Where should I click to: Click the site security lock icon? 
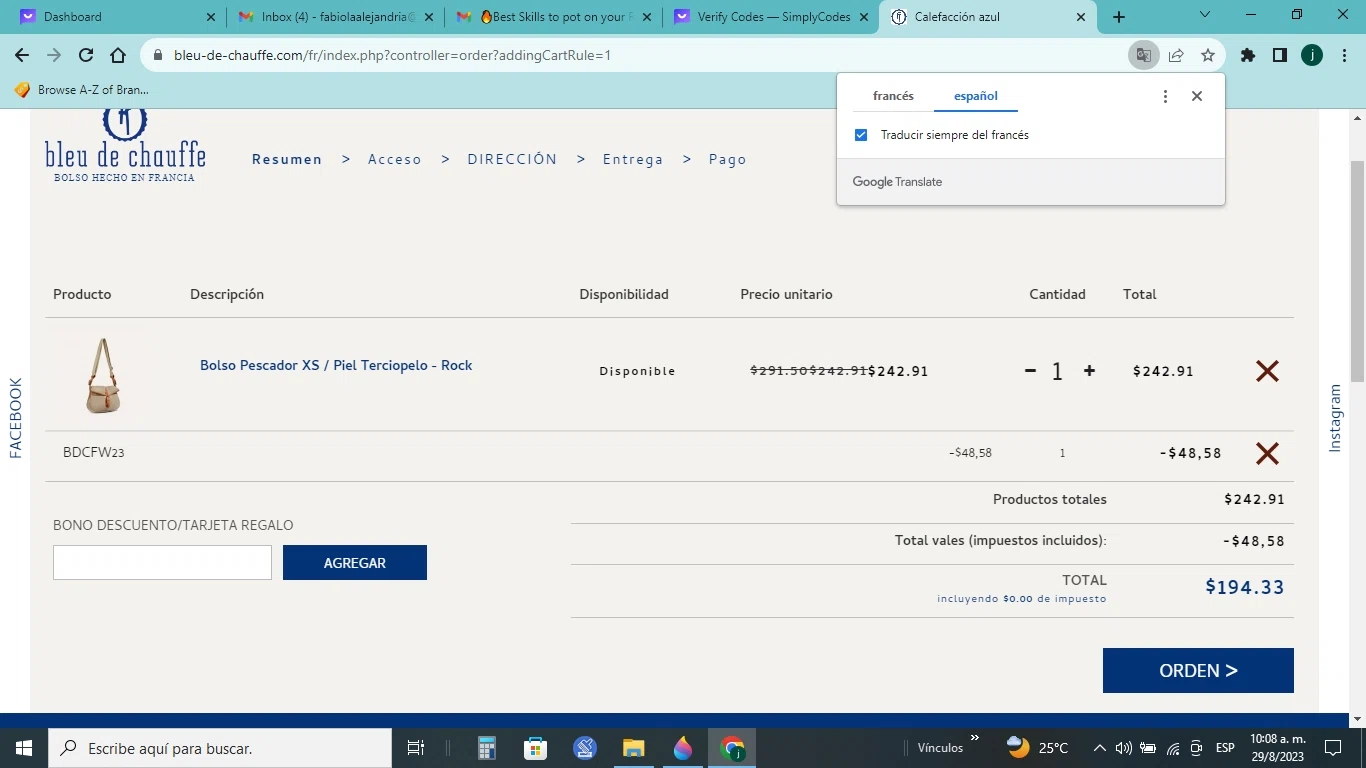(158, 56)
